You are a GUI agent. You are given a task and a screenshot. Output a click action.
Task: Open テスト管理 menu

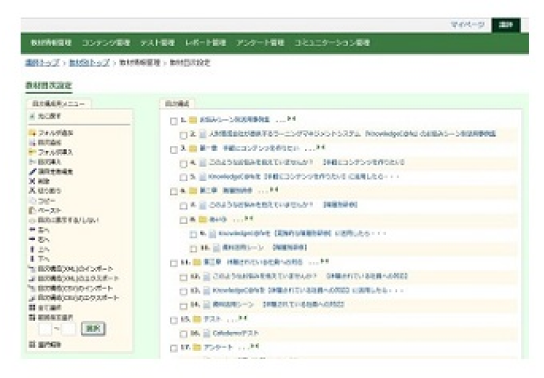[157, 43]
